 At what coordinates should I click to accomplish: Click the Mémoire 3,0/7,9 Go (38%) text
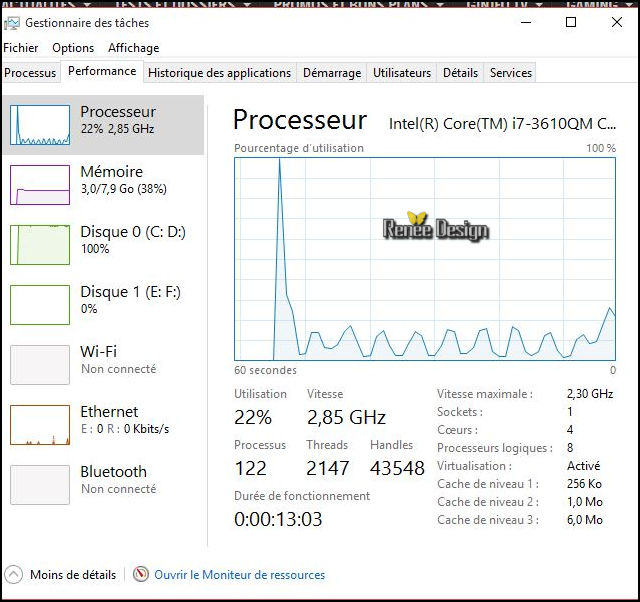[x=124, y=189]
